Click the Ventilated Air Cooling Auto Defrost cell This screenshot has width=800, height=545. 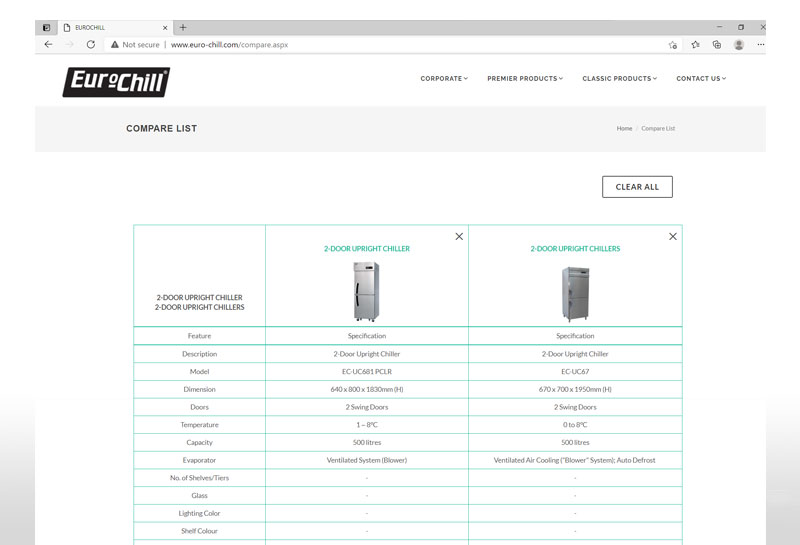click(574, 460)
